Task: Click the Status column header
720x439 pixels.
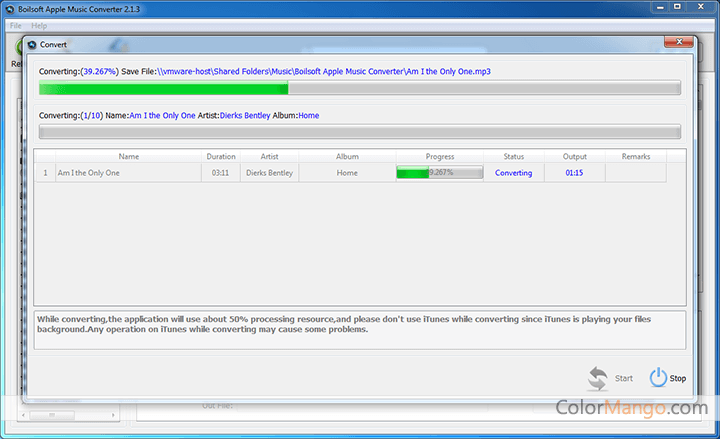Action: coord(513,156)
